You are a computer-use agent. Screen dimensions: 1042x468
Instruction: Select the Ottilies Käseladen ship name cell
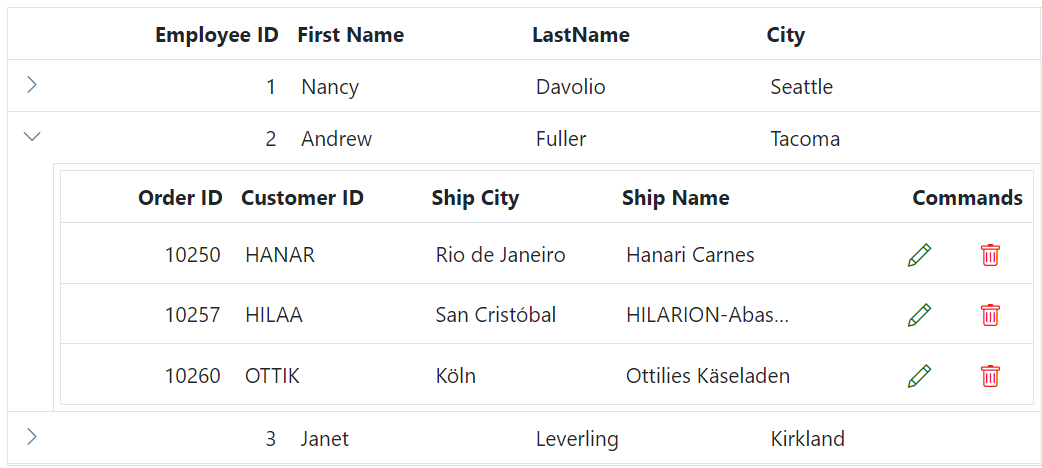coord(708,376)
